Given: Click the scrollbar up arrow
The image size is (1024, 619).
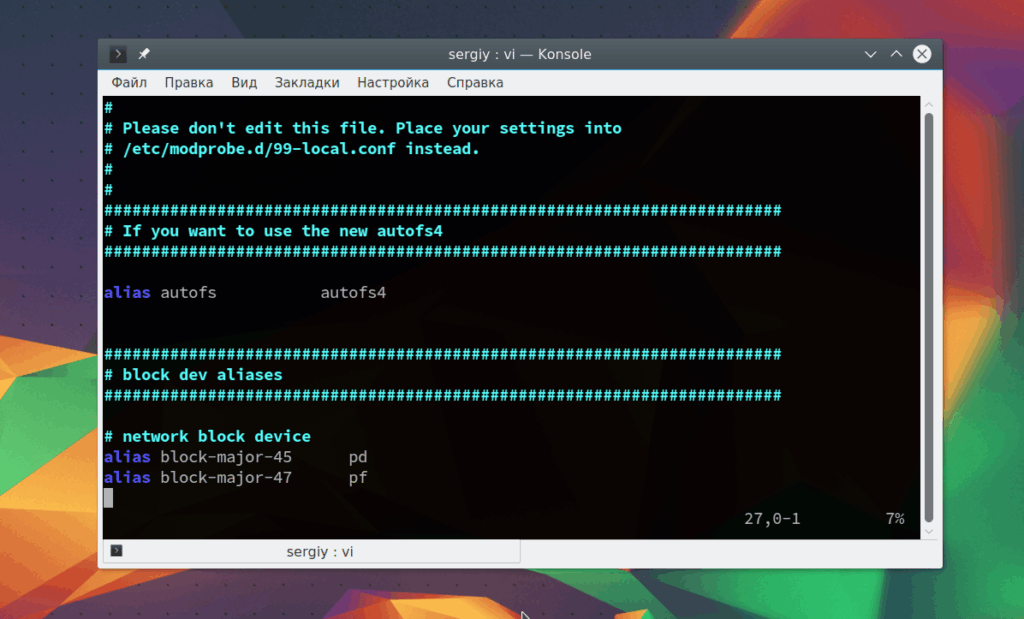Looking at the screenshot, I should (929, 104).
